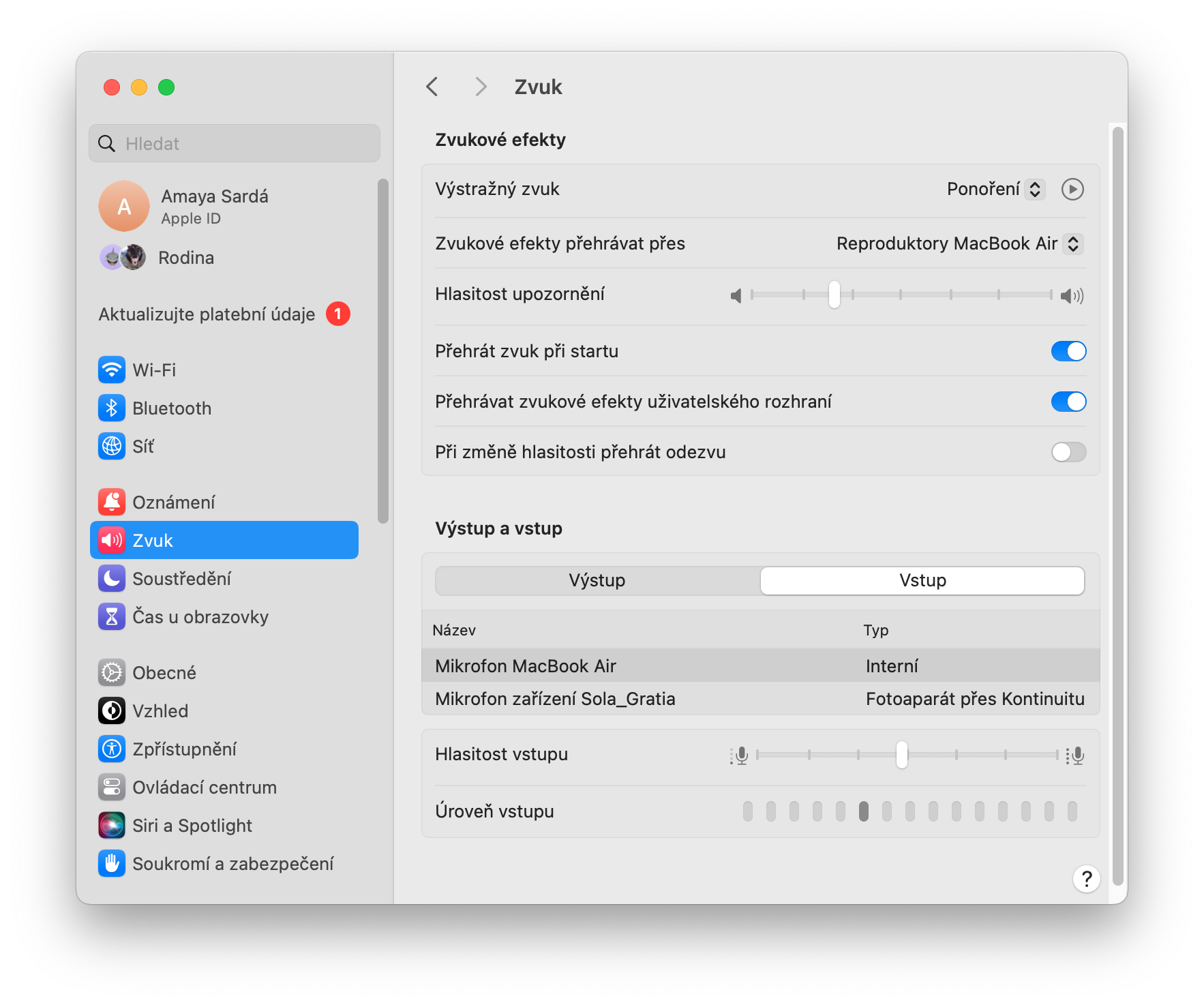
Task: Click the main pane vertical scrollbar
Action: [x=1117, y=506]
